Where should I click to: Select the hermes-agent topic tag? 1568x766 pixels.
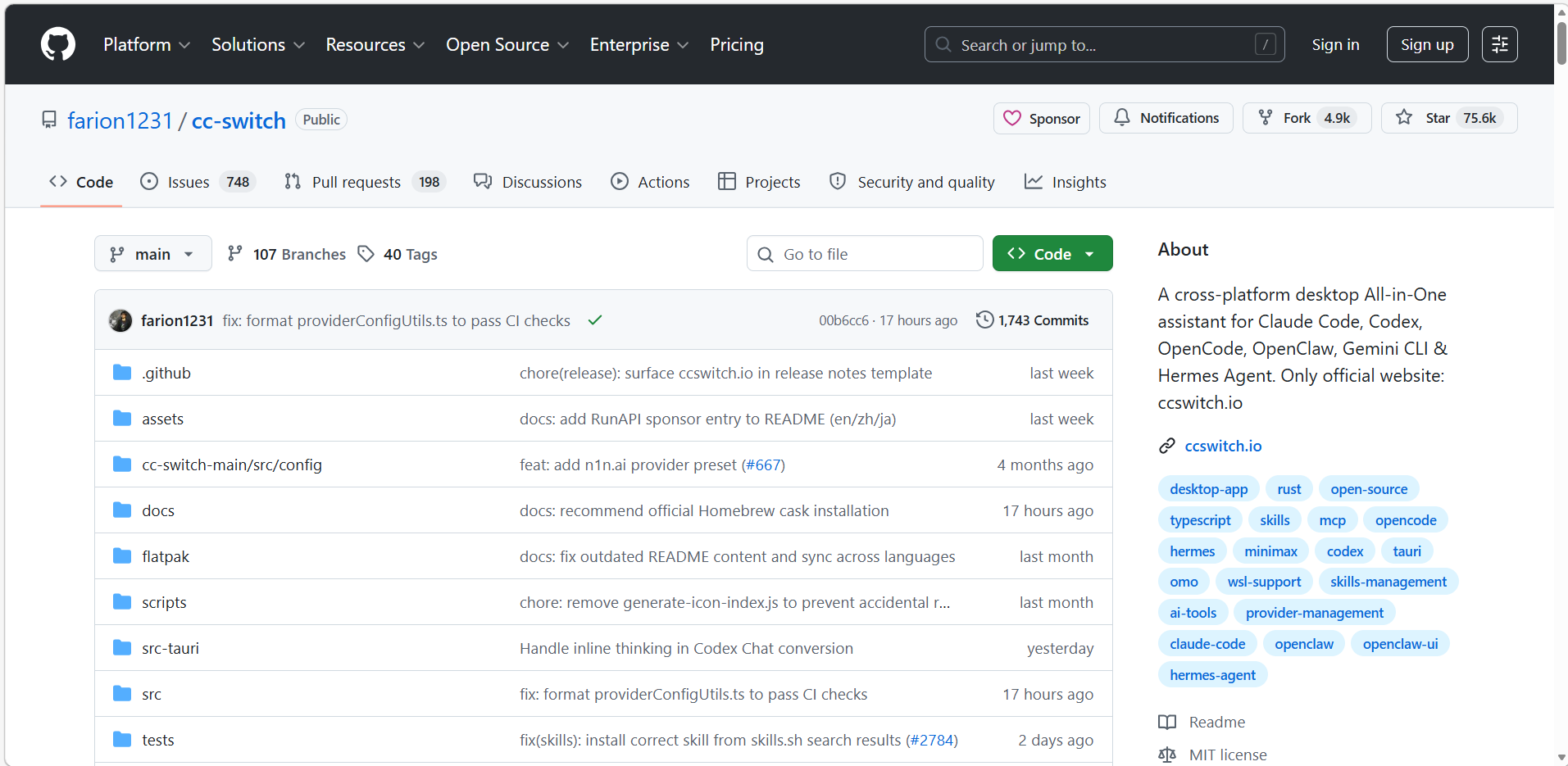[x=1212, y=675]
